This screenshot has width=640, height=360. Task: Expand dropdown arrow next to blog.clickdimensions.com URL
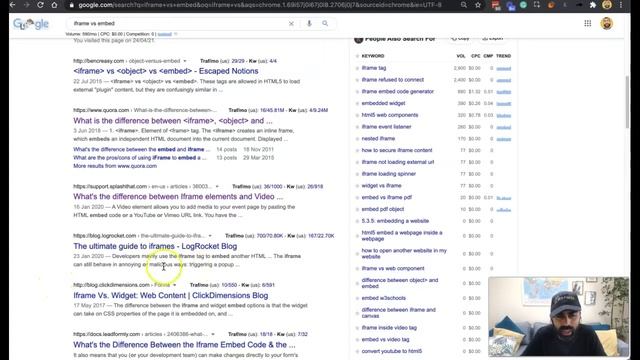click(x=175, y=285)
